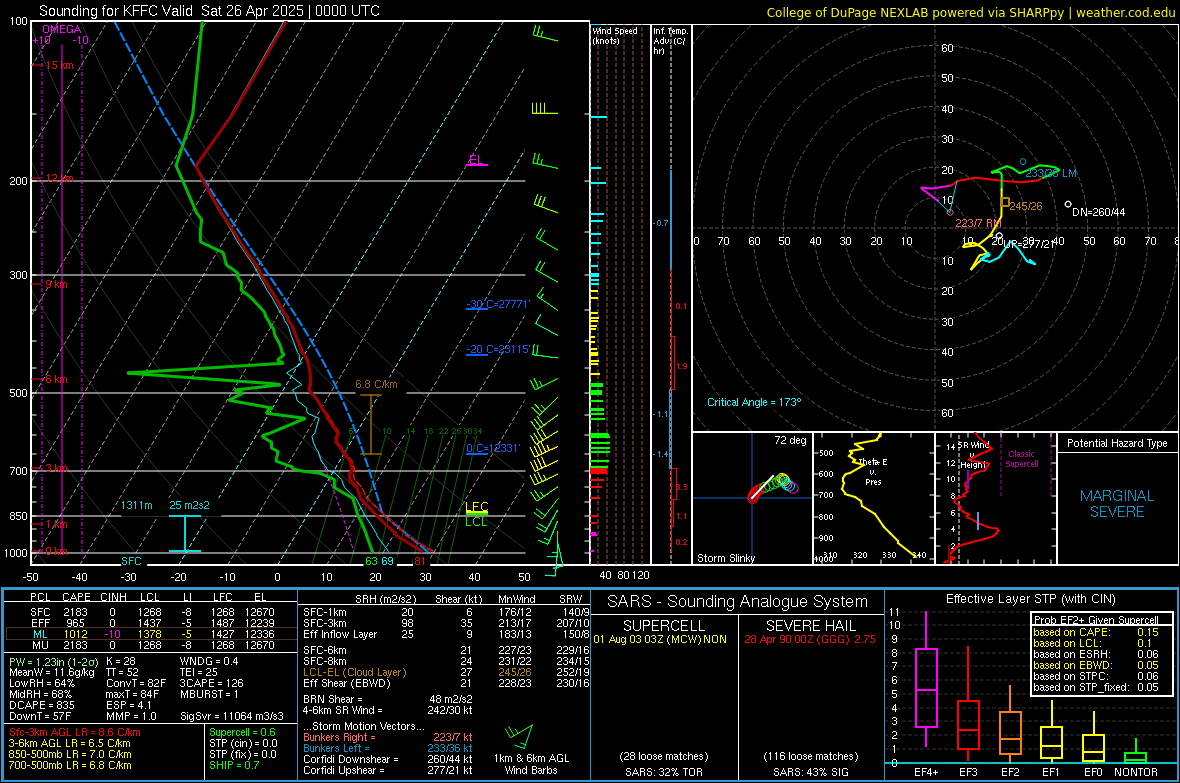
Task: Click the Effective Layer STP (with CIN) title
Action: [x=1031, y=599]
